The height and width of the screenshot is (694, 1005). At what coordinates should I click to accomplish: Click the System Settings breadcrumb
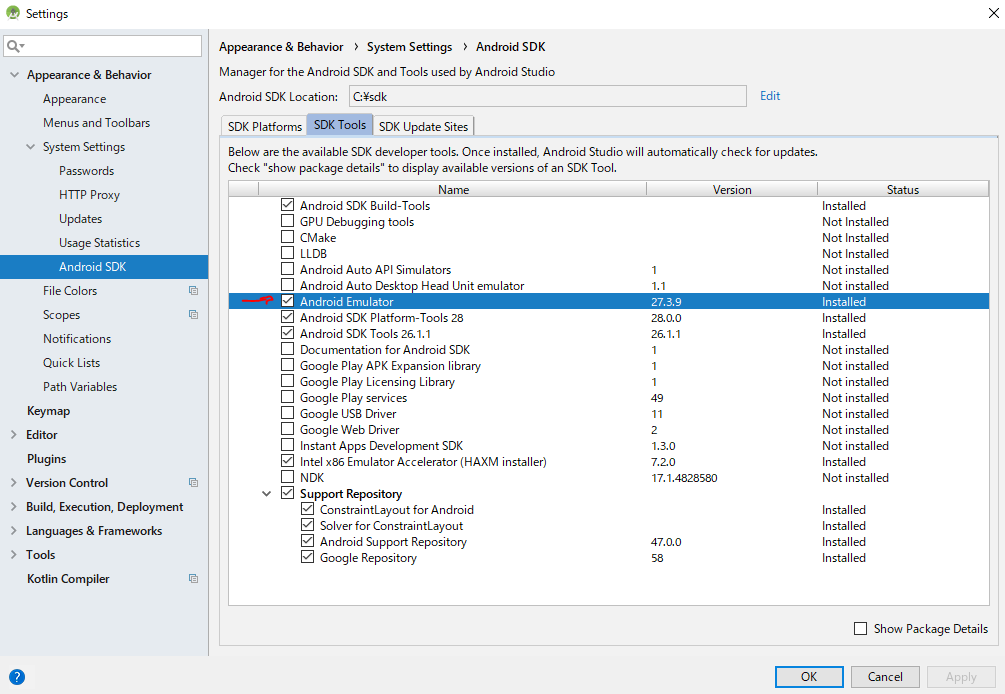click(x=409, y=47)
